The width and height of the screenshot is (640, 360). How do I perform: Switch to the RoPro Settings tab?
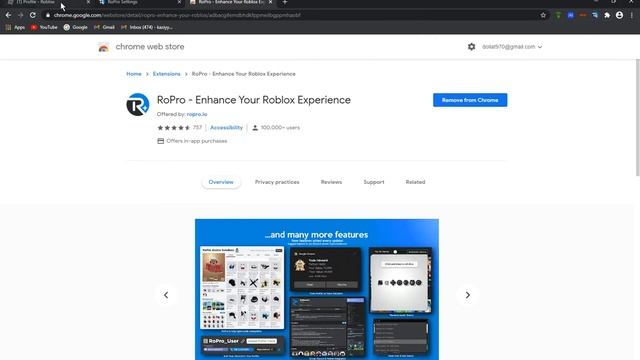point(139,2)
